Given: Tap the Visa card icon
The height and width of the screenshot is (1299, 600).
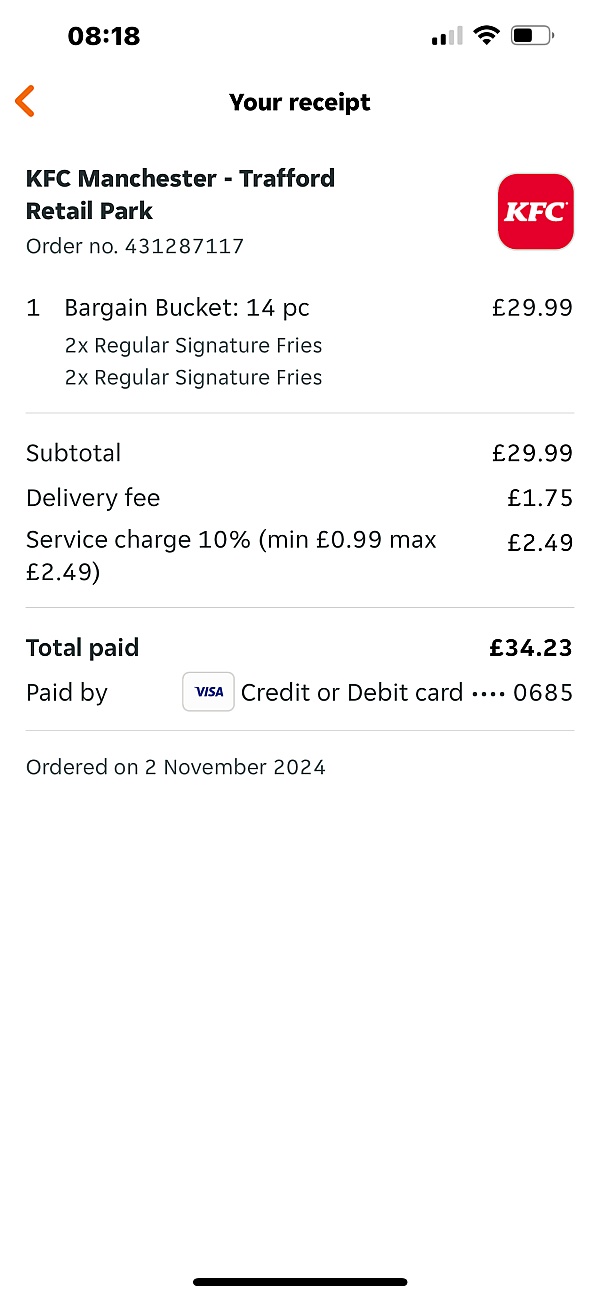Looking at the screenshot, I should click(208, 692).
